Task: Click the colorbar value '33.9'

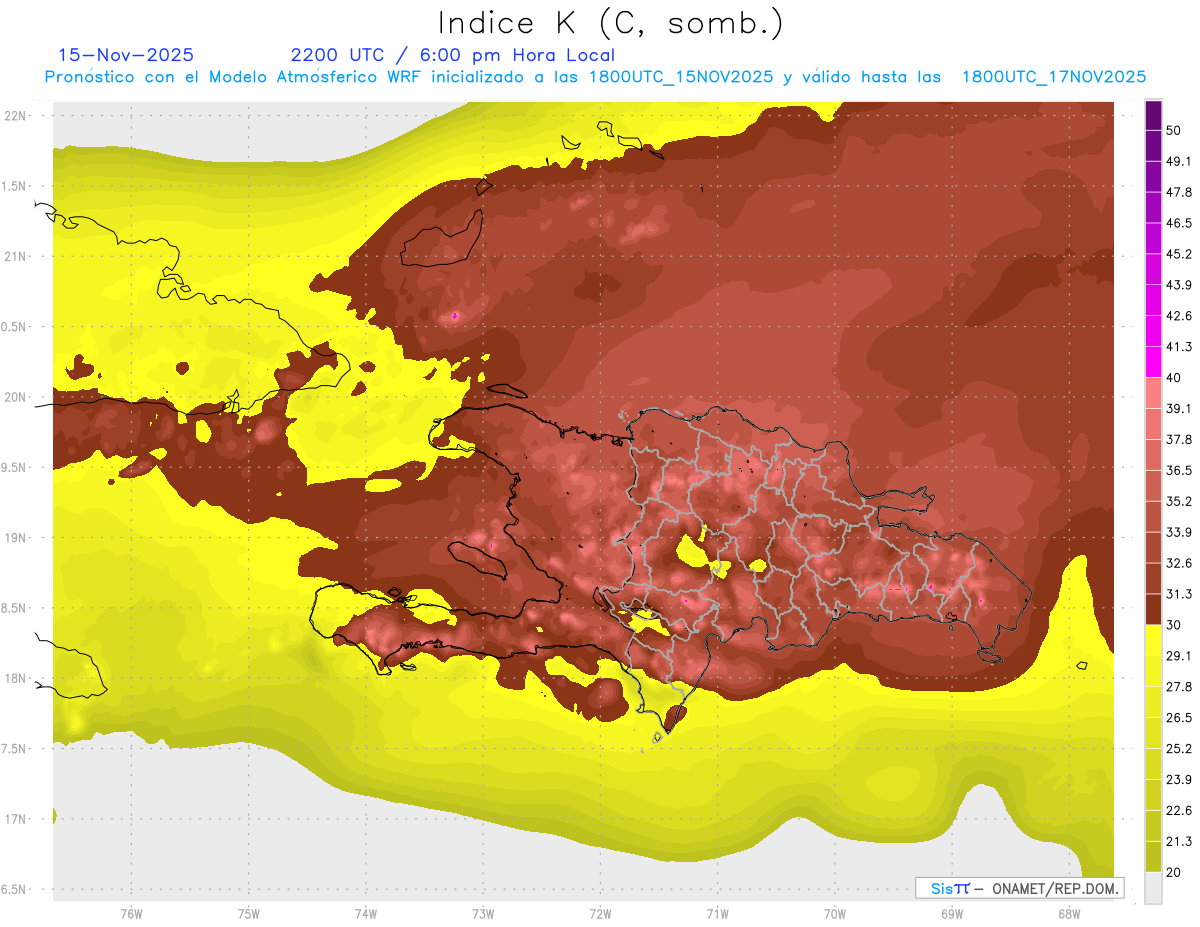Action: 1180,532
